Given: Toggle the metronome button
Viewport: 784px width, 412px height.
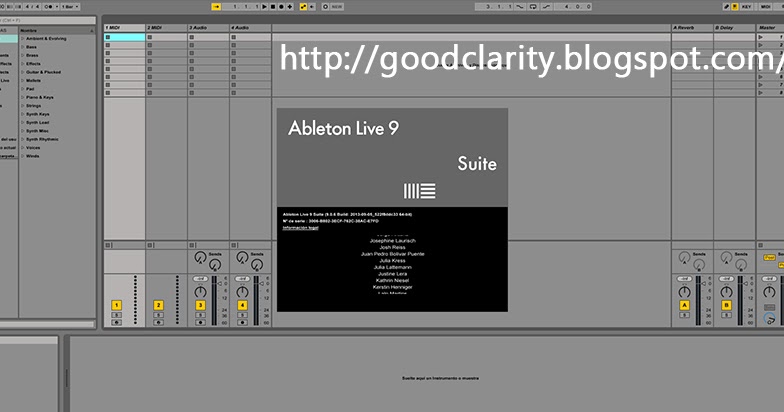Looking at the screenshot, I should [50, 6].
